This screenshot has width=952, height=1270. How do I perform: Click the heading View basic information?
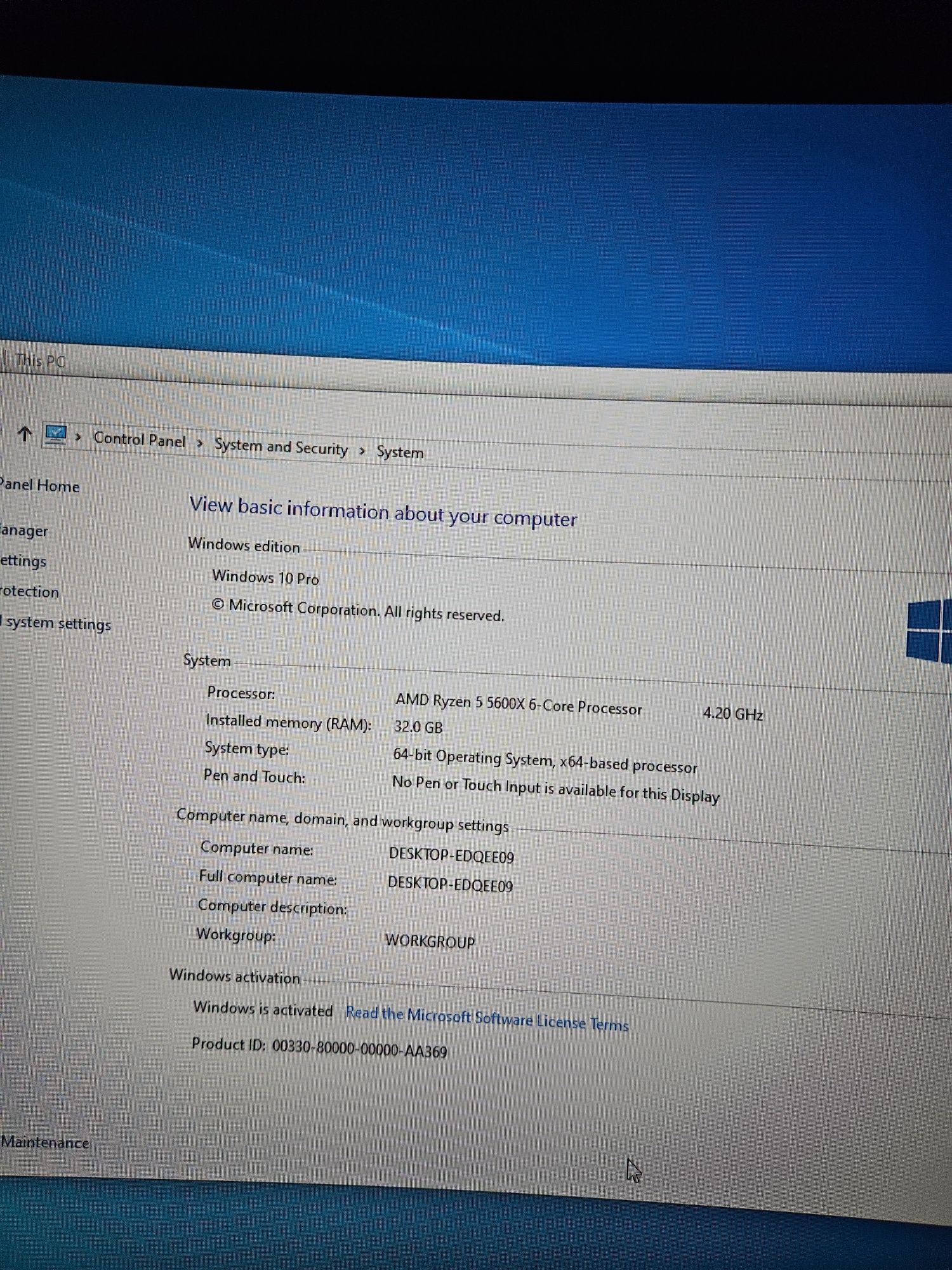[x=383, y=512]
